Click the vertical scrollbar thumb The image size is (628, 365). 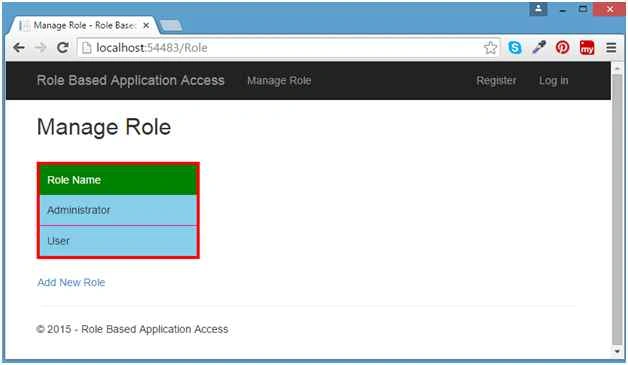[x=617, y=210]
